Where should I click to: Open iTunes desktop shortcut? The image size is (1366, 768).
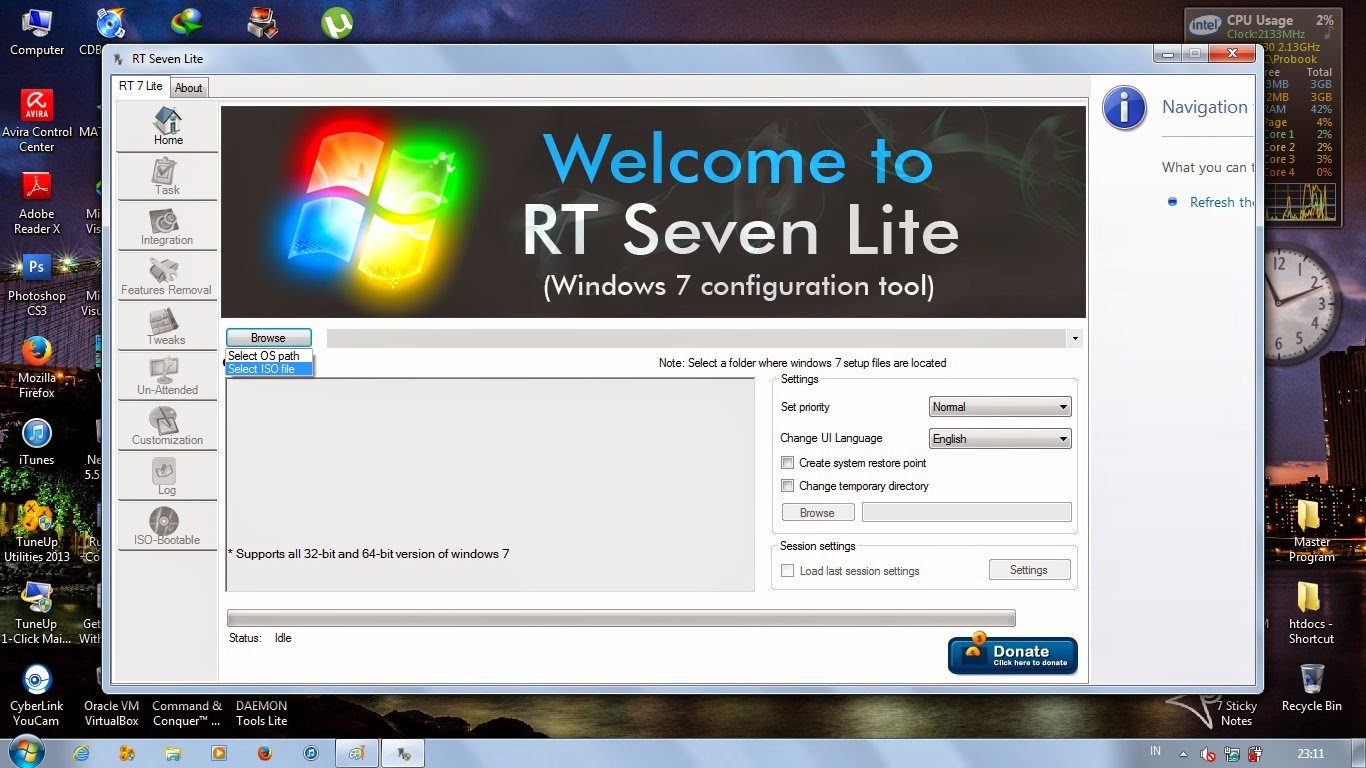[x=37, y=443]
